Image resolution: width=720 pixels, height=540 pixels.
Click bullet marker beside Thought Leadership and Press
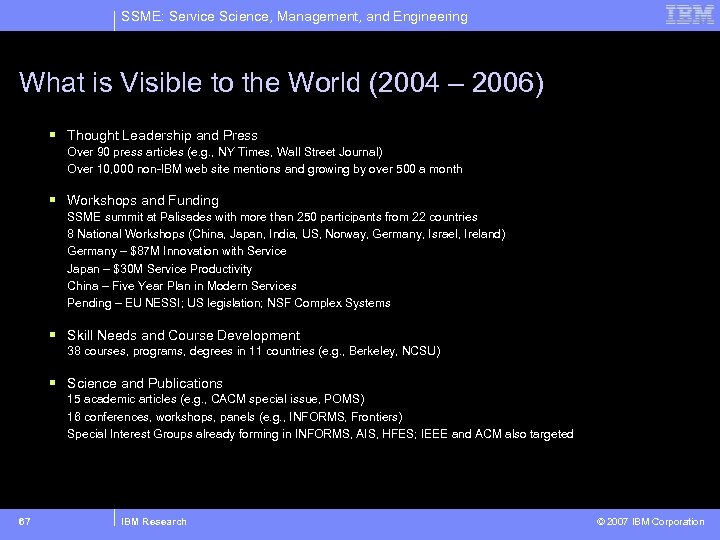(x=53, y=135)
